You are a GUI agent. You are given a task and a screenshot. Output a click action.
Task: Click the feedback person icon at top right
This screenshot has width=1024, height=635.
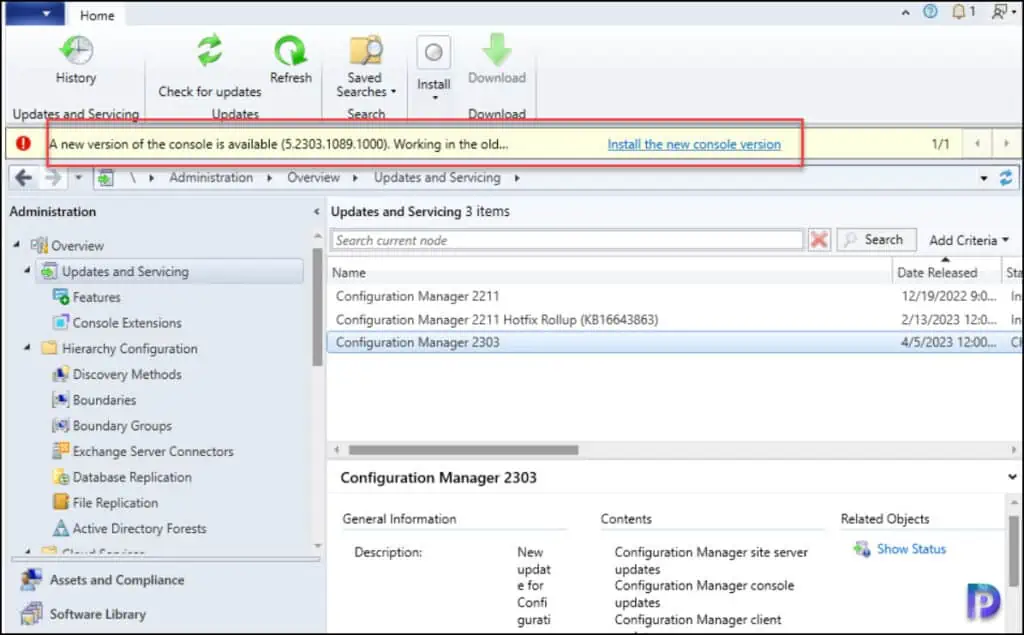(999, 11)
